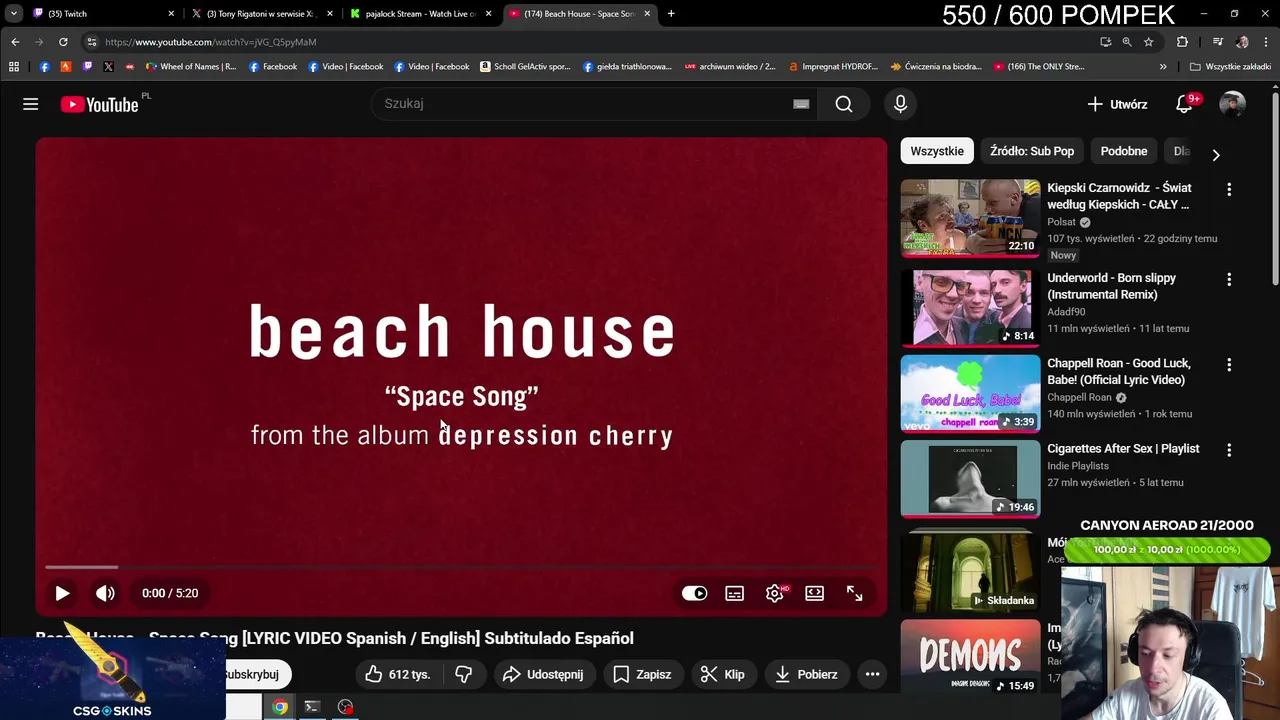Open Chrome three-dot menu
The width and height of the screenshot is (1280, 720).
point(1266,42)
